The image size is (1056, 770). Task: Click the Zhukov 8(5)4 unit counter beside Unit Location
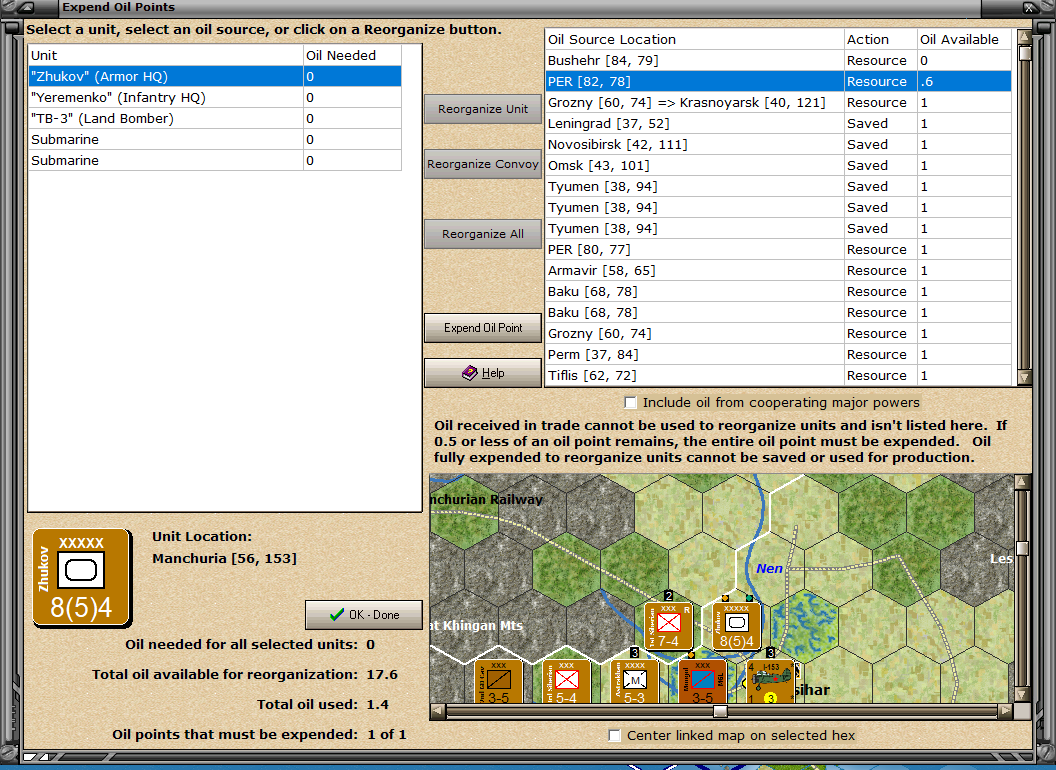click(x=81, y=578)
